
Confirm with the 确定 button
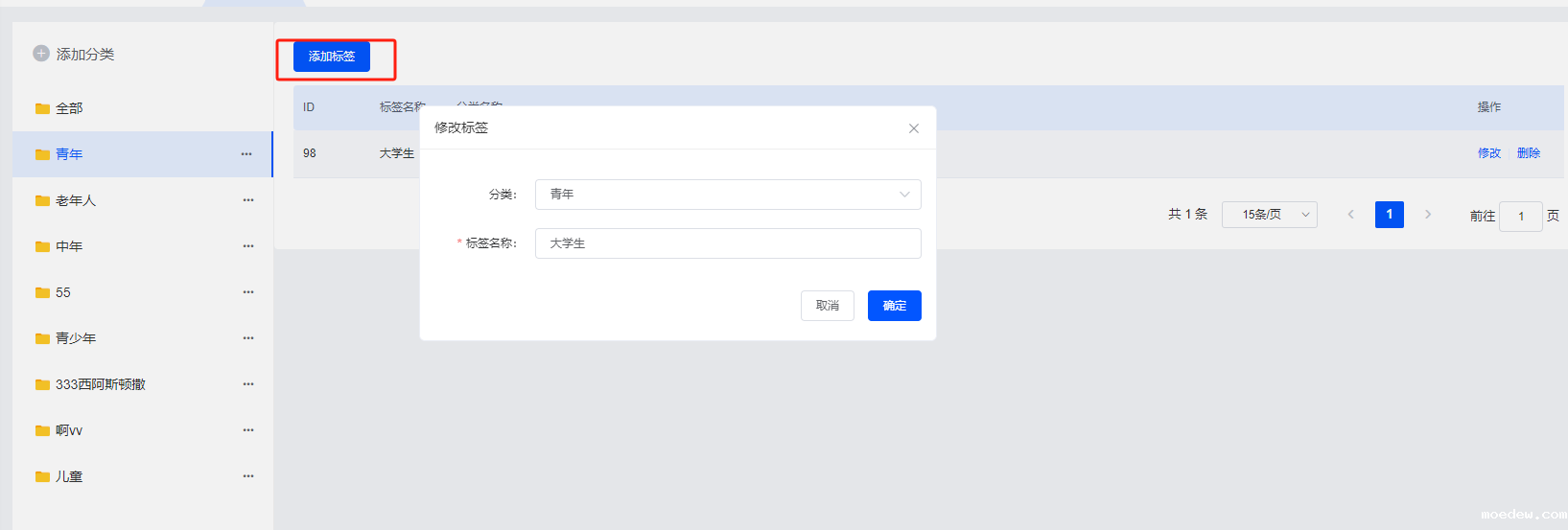pos(894,306)
